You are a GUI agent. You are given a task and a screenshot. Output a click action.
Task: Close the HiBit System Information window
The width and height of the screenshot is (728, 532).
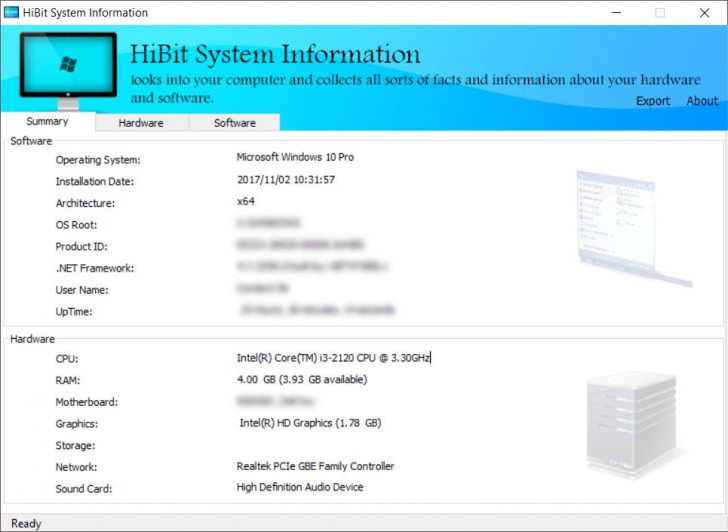(x=704, y=13)
